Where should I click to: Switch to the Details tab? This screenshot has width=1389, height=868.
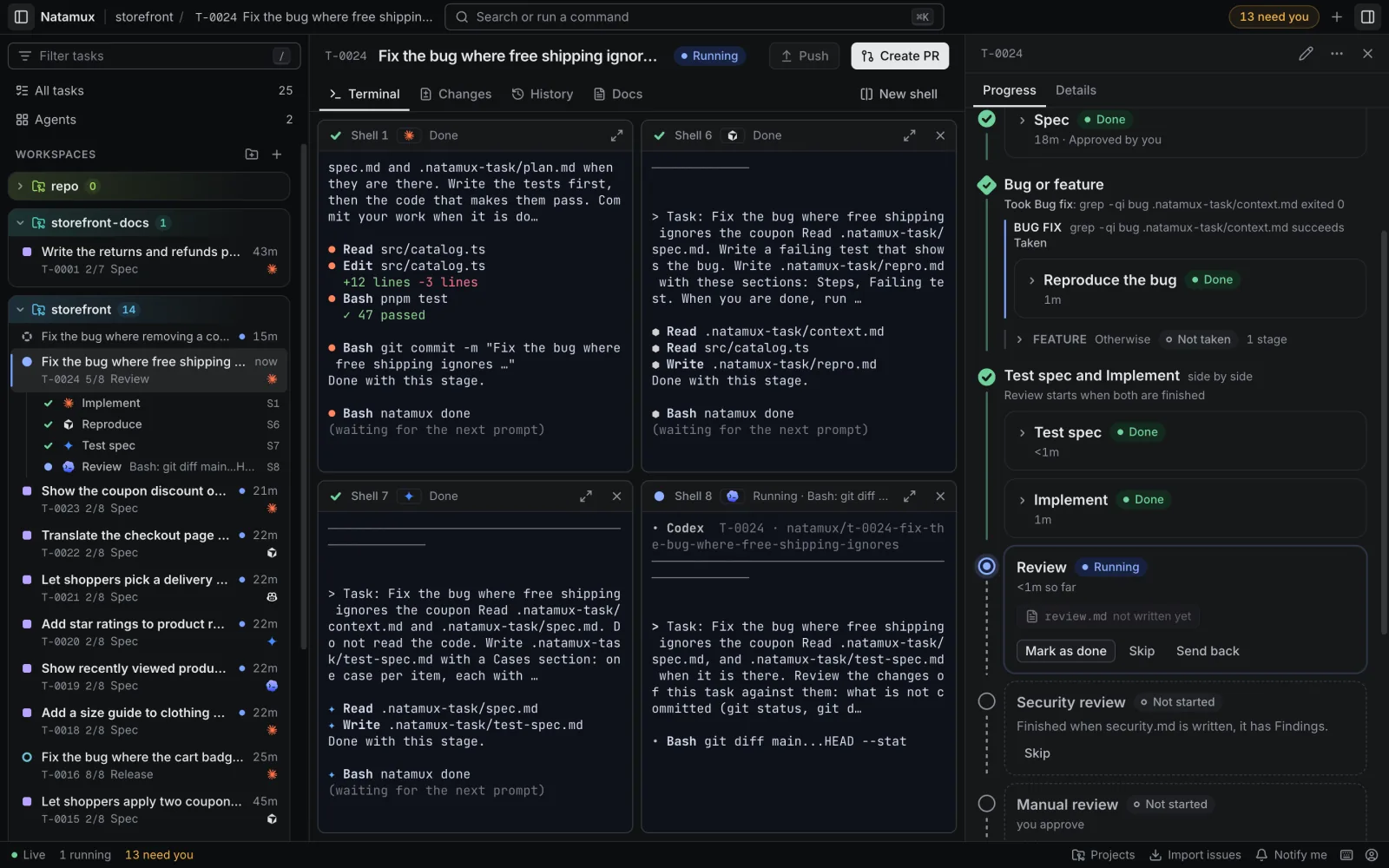pos(1076,90)
